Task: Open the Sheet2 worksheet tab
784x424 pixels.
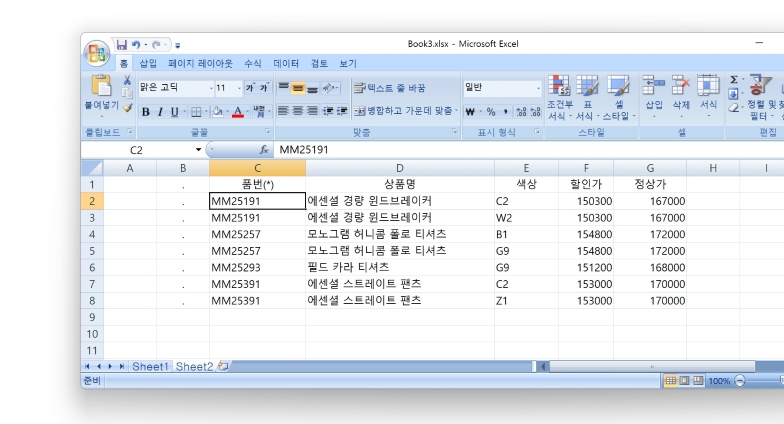Action: [194, 367]
